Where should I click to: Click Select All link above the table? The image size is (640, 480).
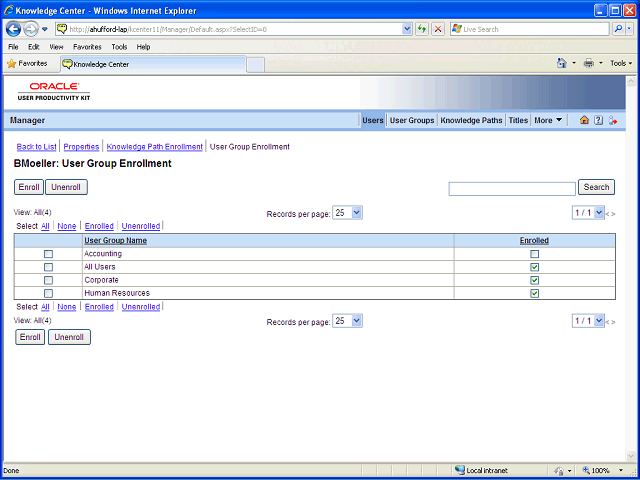(45, 226)
